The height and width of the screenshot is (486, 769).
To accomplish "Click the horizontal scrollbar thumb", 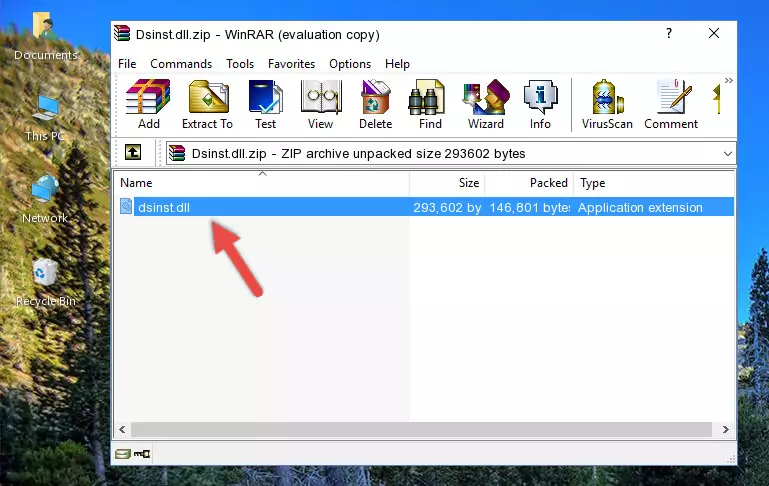I will point(422,429).
